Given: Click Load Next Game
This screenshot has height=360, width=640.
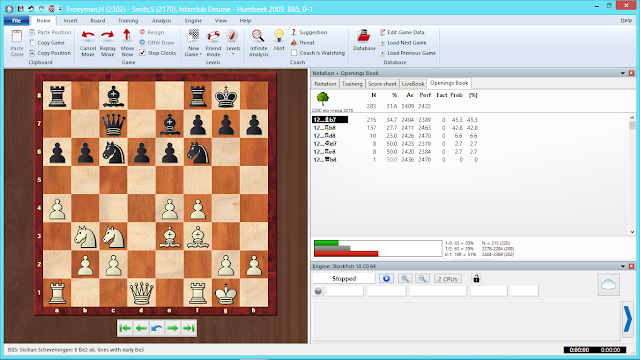Looking at the screenshot, I should (x=407, y=42).
